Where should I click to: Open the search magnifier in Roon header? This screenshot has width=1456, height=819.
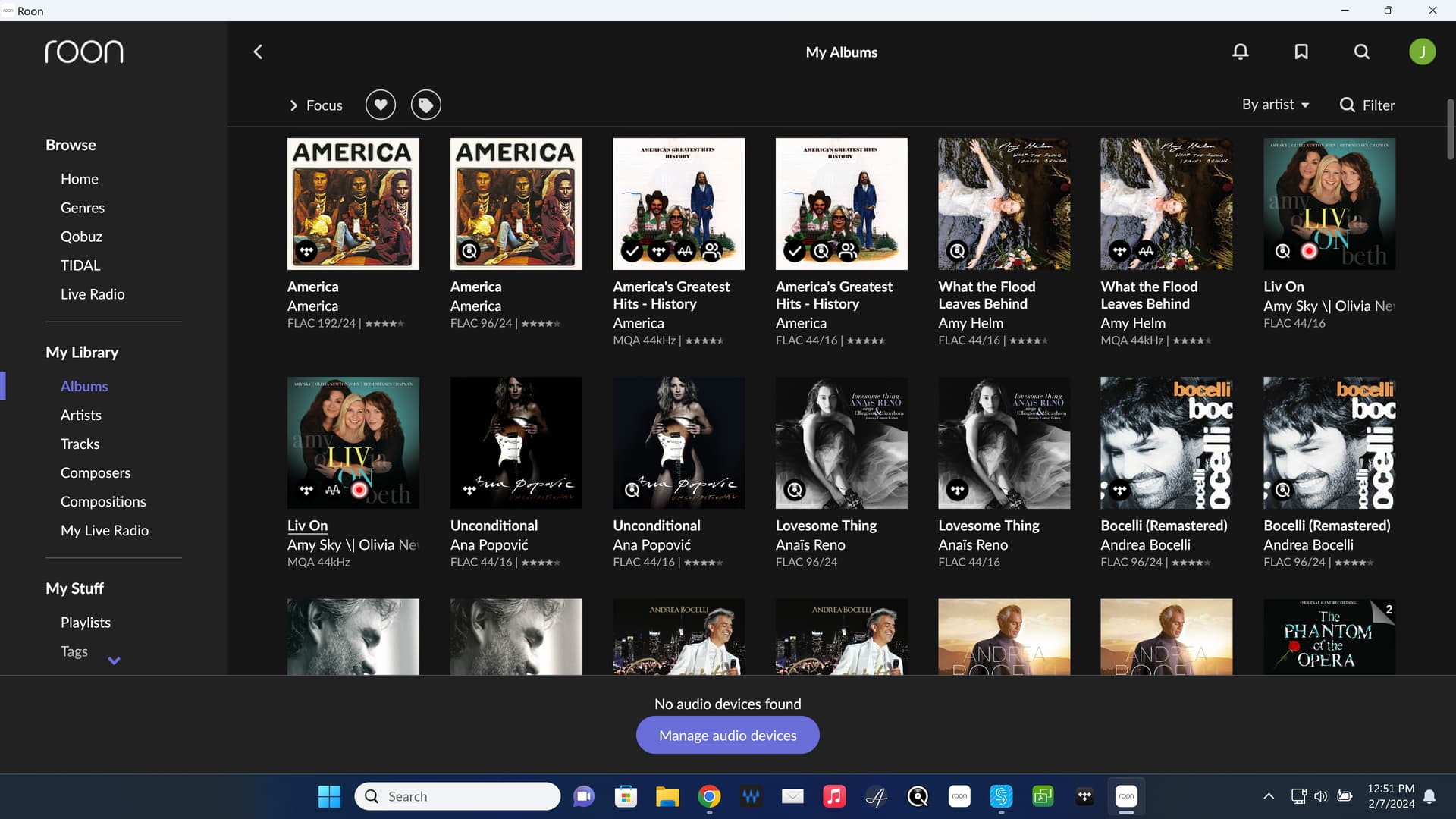1362,52
